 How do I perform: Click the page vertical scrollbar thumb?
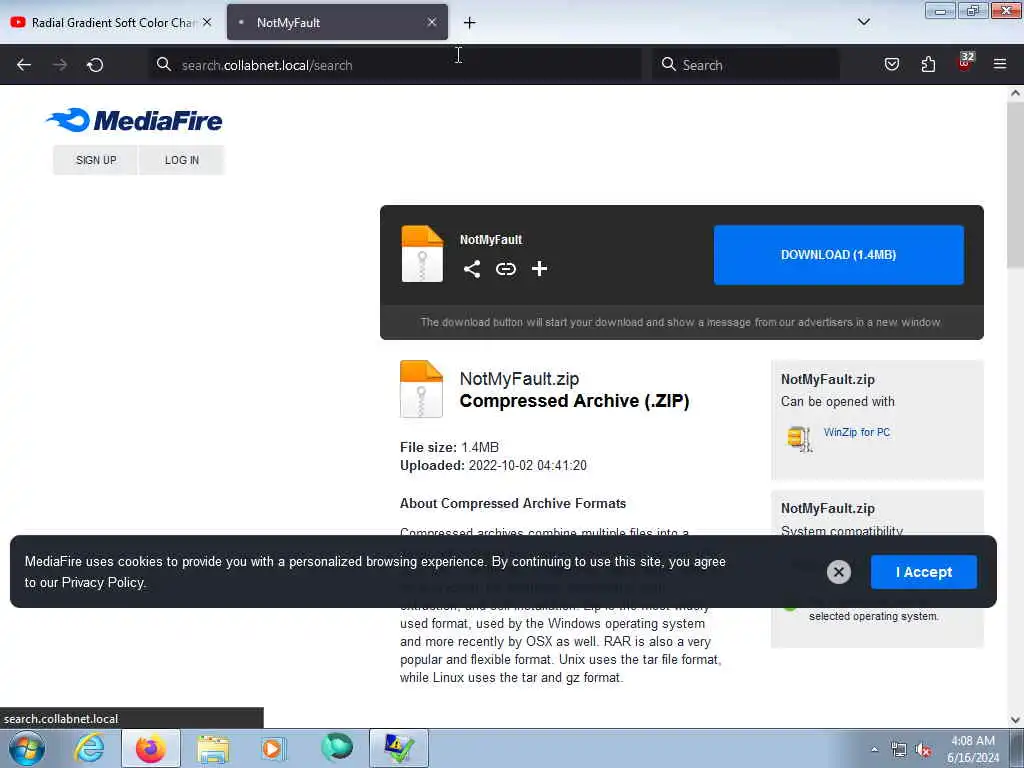(x=1015, y=184)
